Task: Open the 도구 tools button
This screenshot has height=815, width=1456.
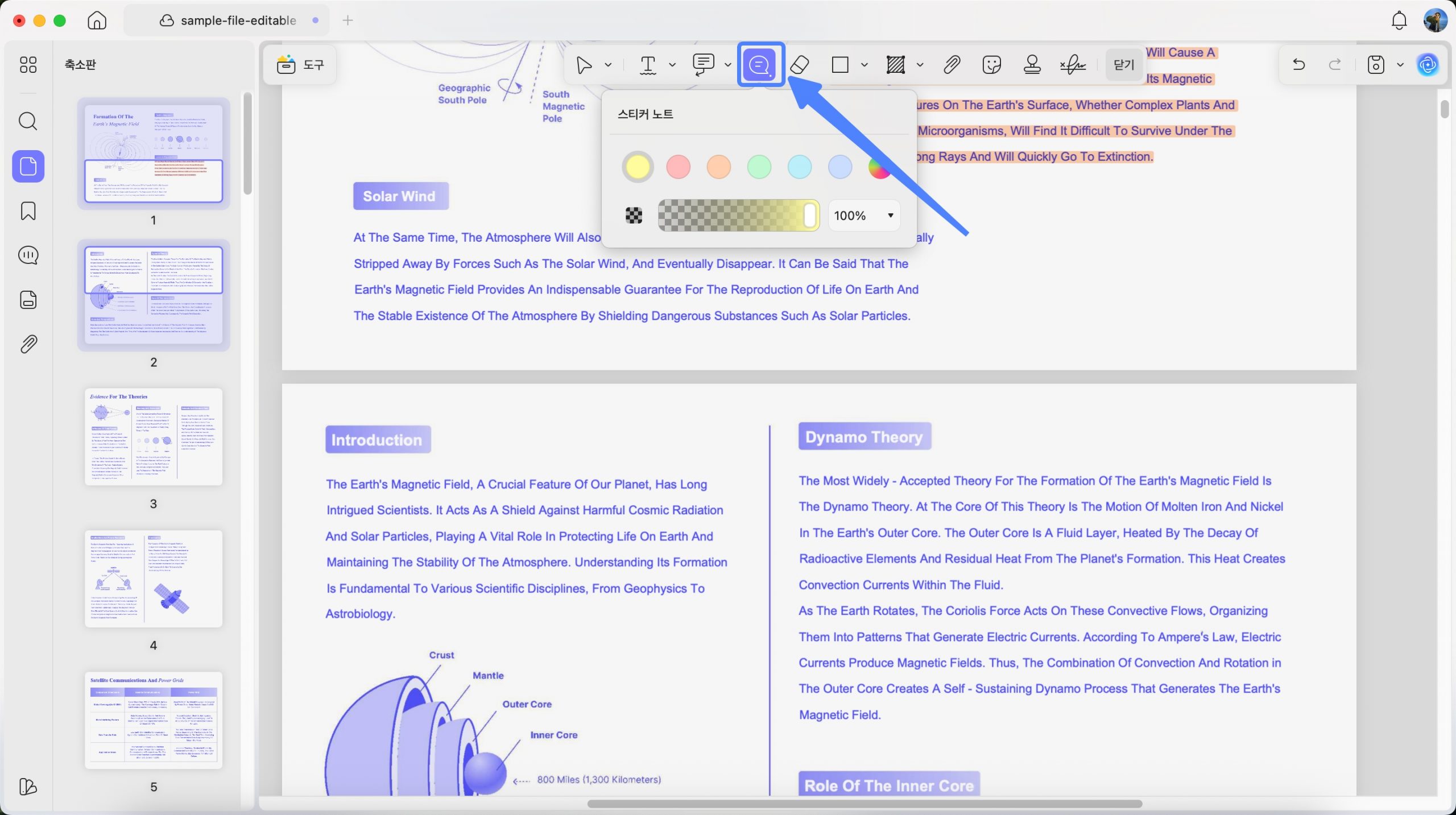Action: [300, 65]
